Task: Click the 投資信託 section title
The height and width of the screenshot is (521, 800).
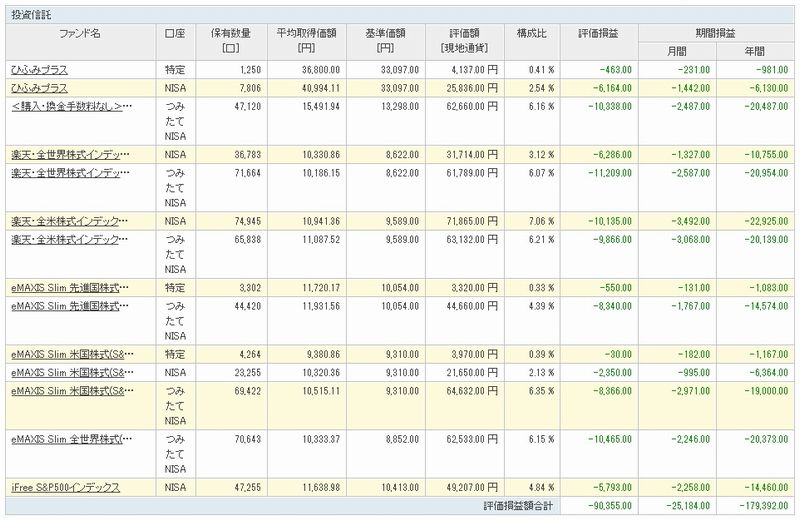Action: click(32, 15)
